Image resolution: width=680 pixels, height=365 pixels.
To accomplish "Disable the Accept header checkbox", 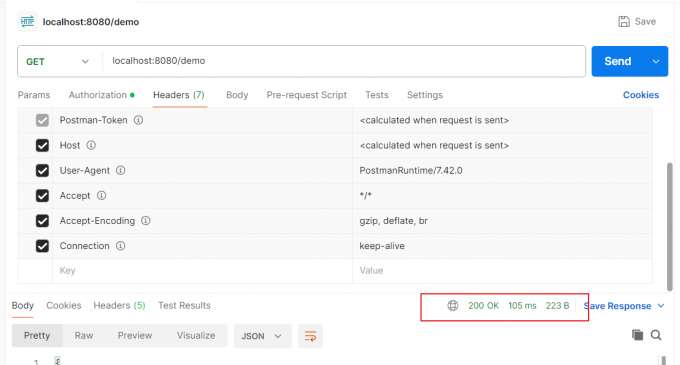I will click(42, 196).
